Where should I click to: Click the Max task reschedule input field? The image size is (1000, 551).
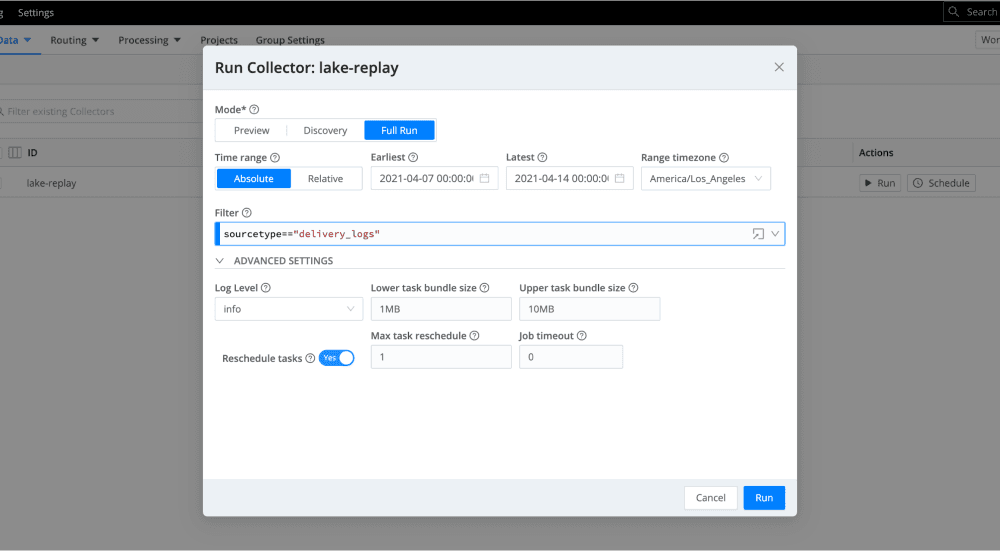440,357
